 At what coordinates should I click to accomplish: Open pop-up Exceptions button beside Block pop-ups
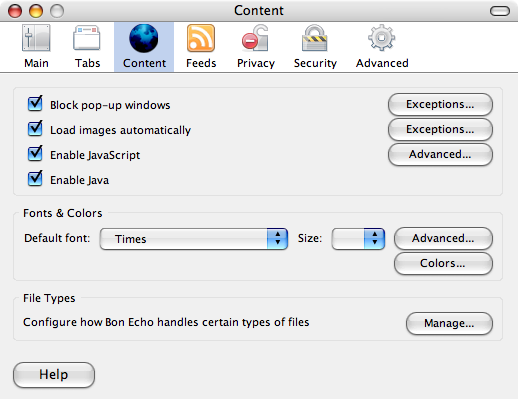440,104
